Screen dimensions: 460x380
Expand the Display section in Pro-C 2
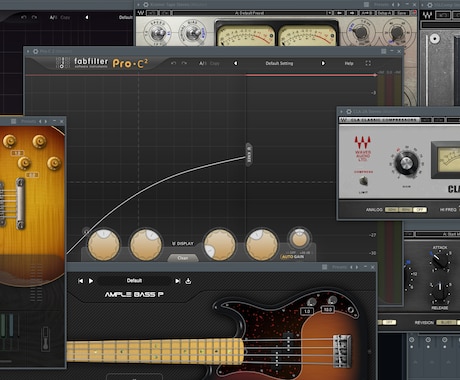183,244
